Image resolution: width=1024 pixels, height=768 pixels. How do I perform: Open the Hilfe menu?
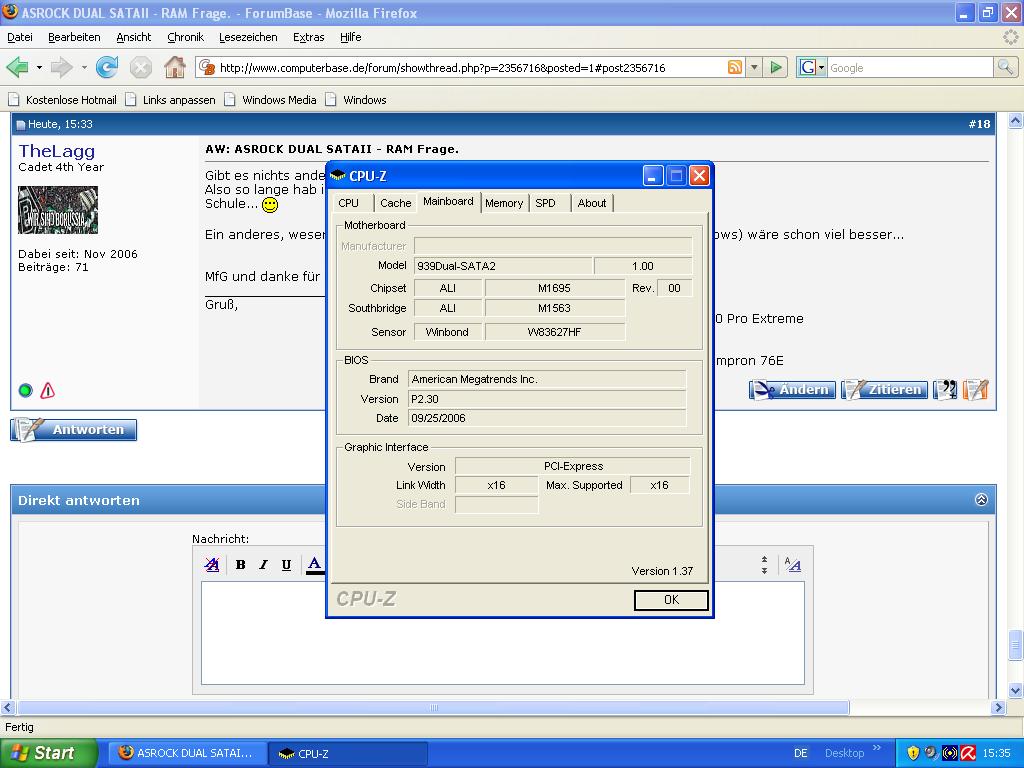pyautogui.click(x=351, y=37)
